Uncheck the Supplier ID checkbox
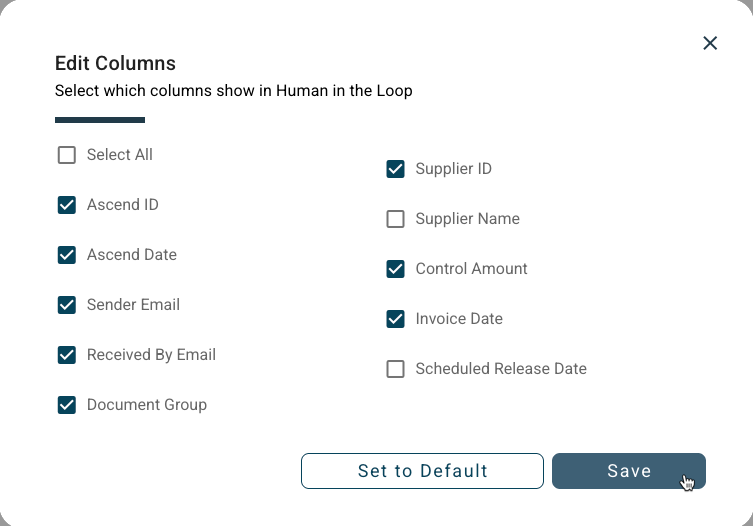The image size is (753, 526). 396,169
